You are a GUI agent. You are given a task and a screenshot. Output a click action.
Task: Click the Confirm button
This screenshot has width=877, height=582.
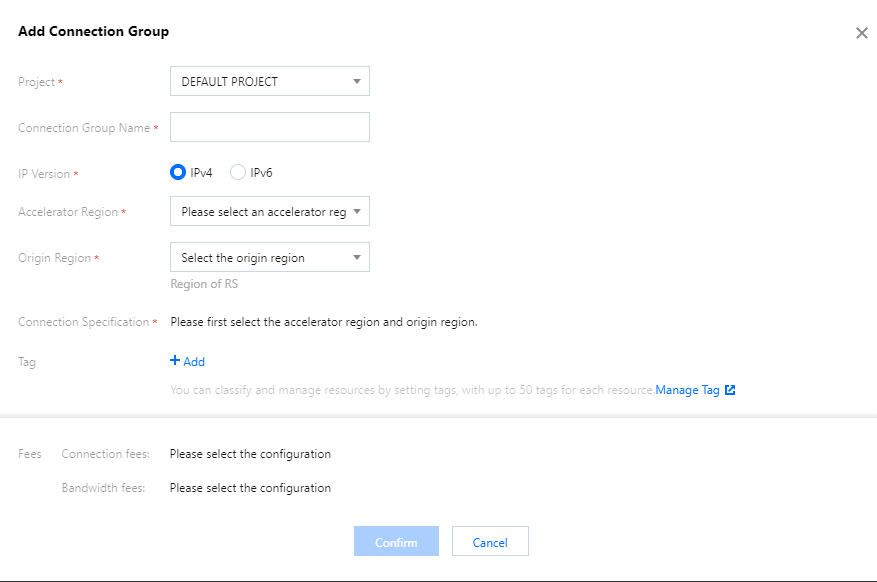coord(396,542)
